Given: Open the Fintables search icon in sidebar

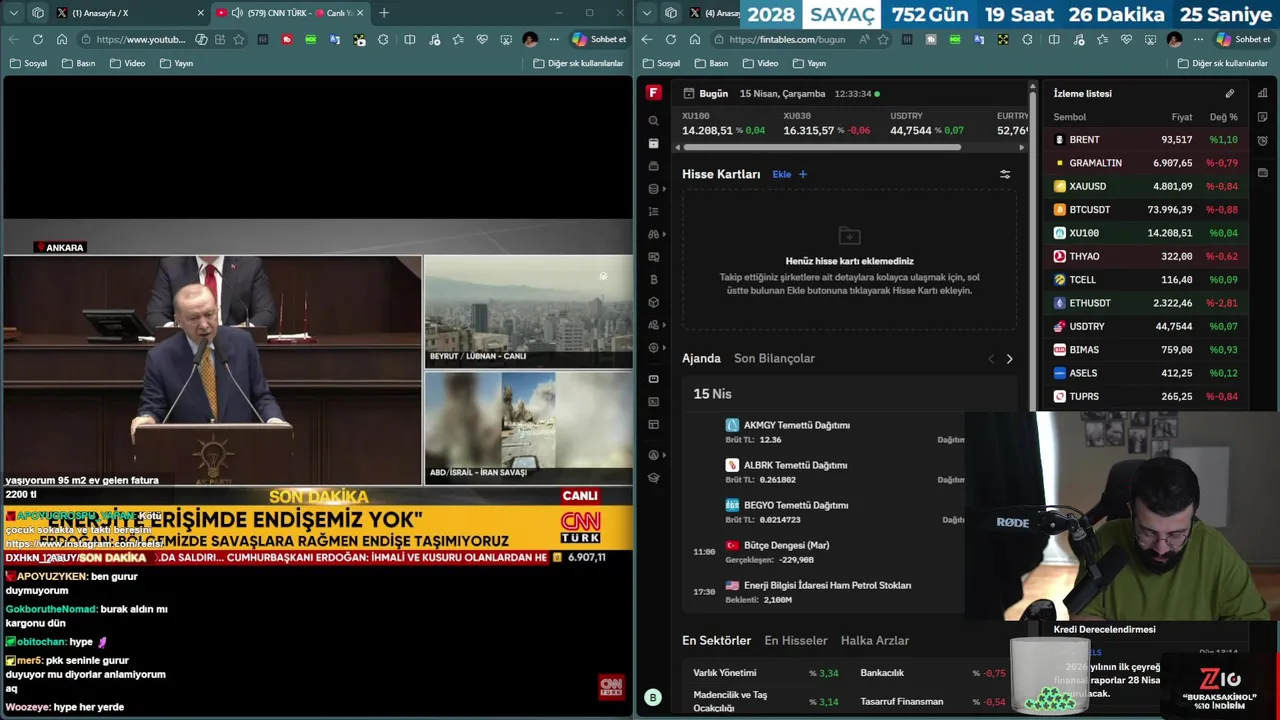Looking at the screenshot, I should (653, 120).
